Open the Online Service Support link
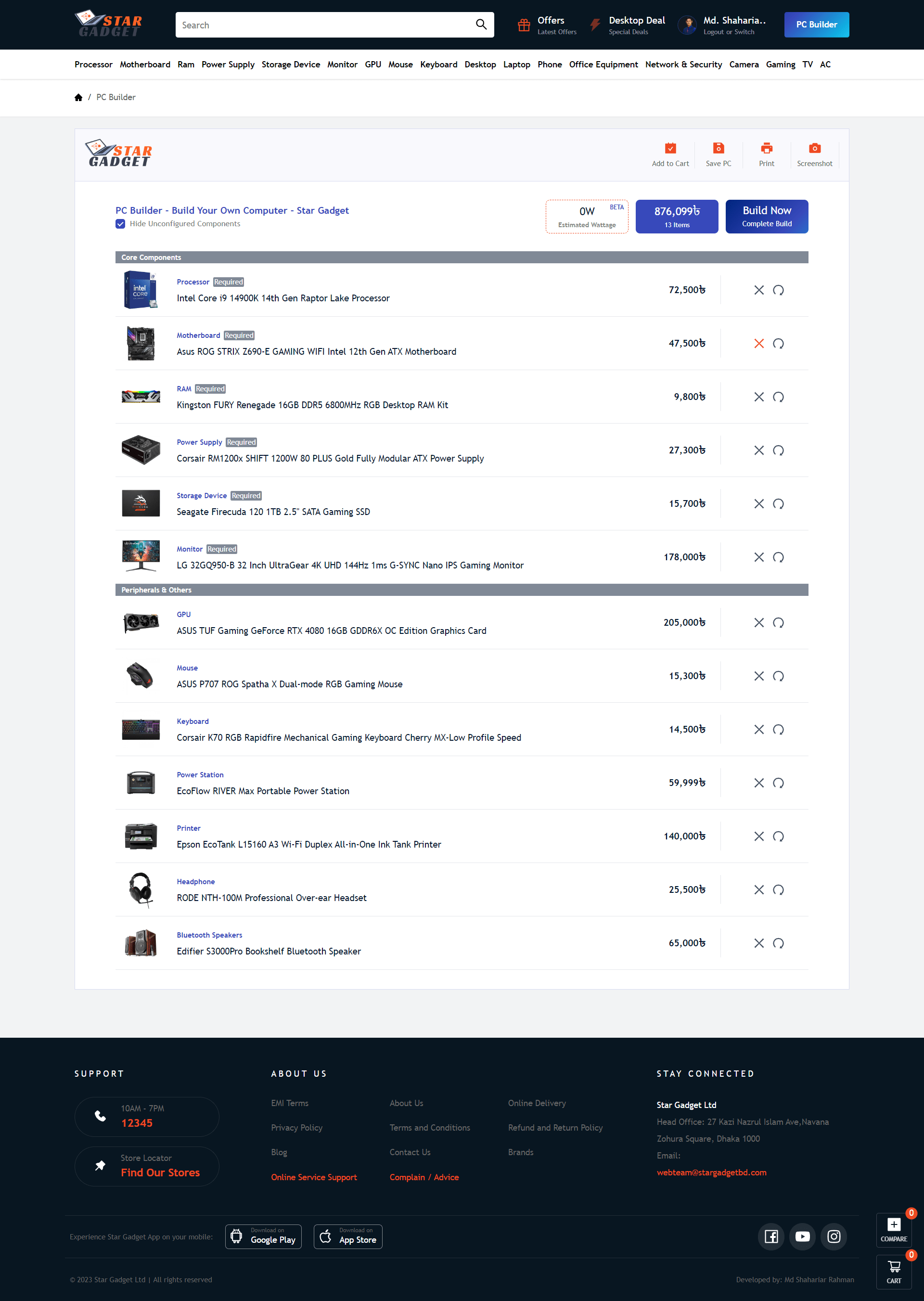Viewport: 924px width, 1301px height. coord(313,1177)
